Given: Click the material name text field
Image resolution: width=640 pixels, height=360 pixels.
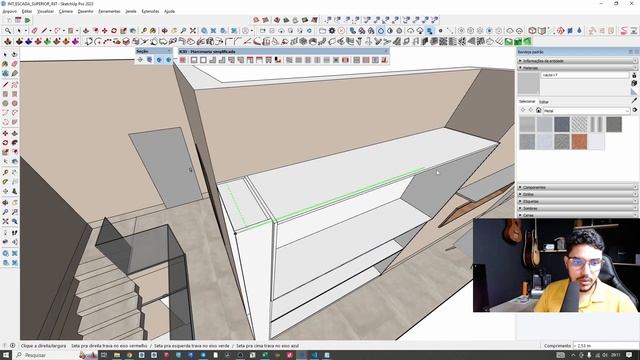Looking at the screenshot, I should 585,75.
